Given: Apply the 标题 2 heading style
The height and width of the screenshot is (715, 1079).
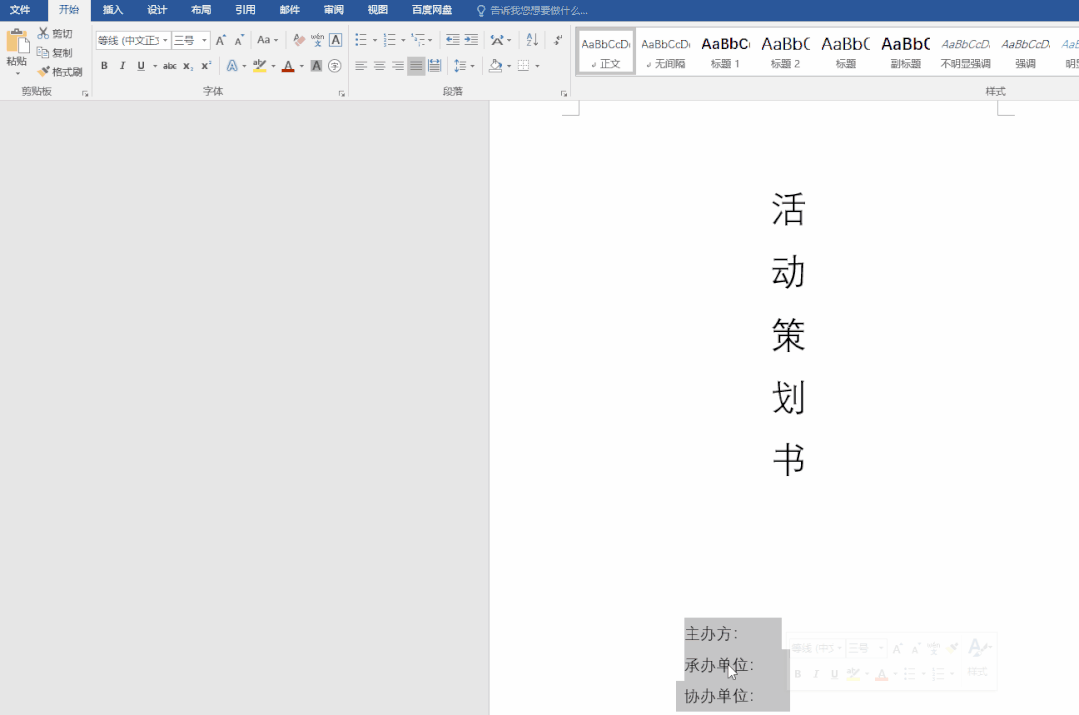Looking at the screenshot, I should pyautogui.click(x=785, y=51).
